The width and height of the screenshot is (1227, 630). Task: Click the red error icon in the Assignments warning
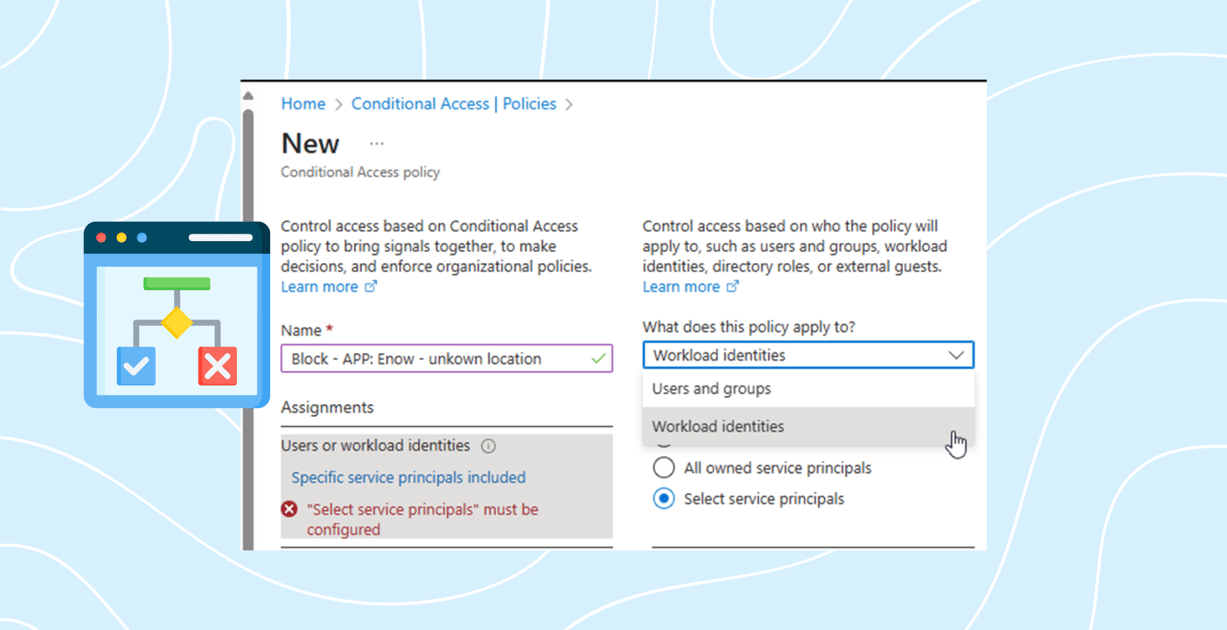coord(290,509)
